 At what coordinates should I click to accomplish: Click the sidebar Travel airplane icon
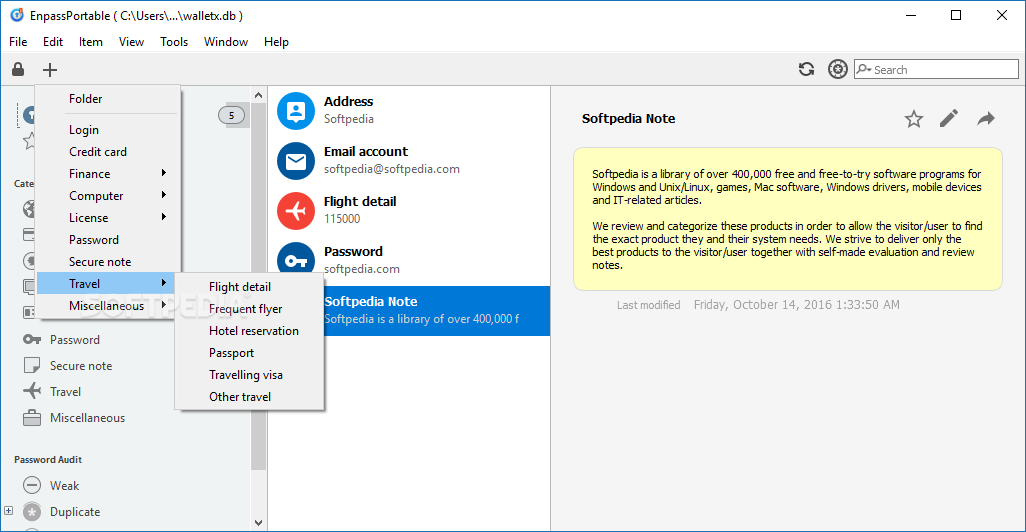point(31,391)
